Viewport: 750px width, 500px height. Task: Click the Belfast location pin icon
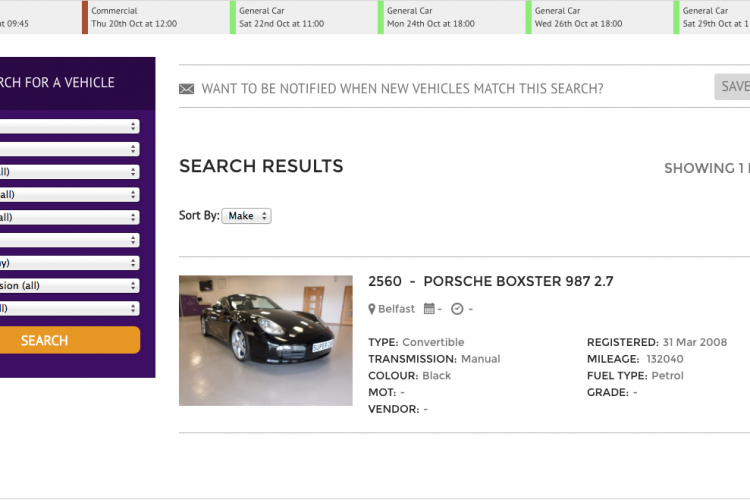(372, 309)
